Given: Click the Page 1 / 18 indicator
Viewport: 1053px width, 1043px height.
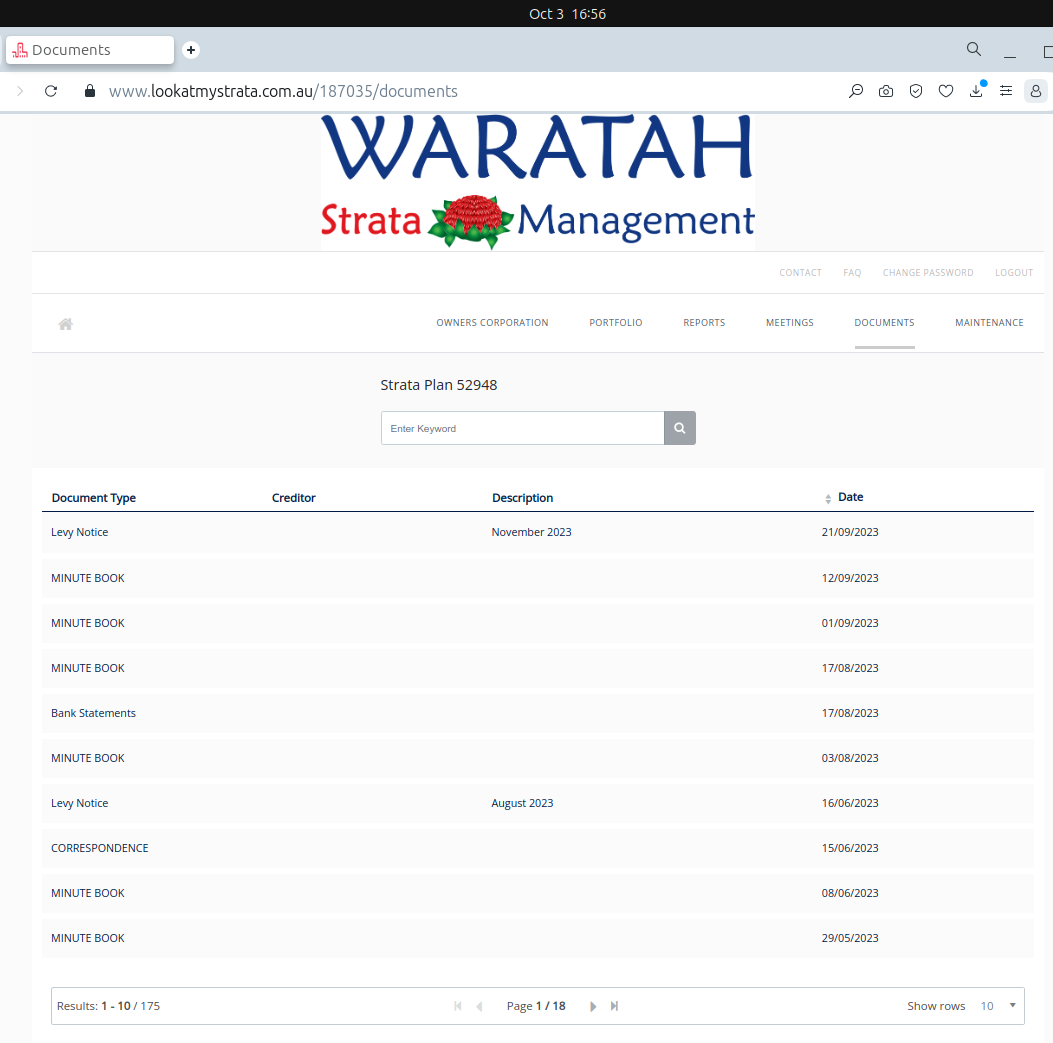Looking at the screenshot, I should click(536, 1006).
